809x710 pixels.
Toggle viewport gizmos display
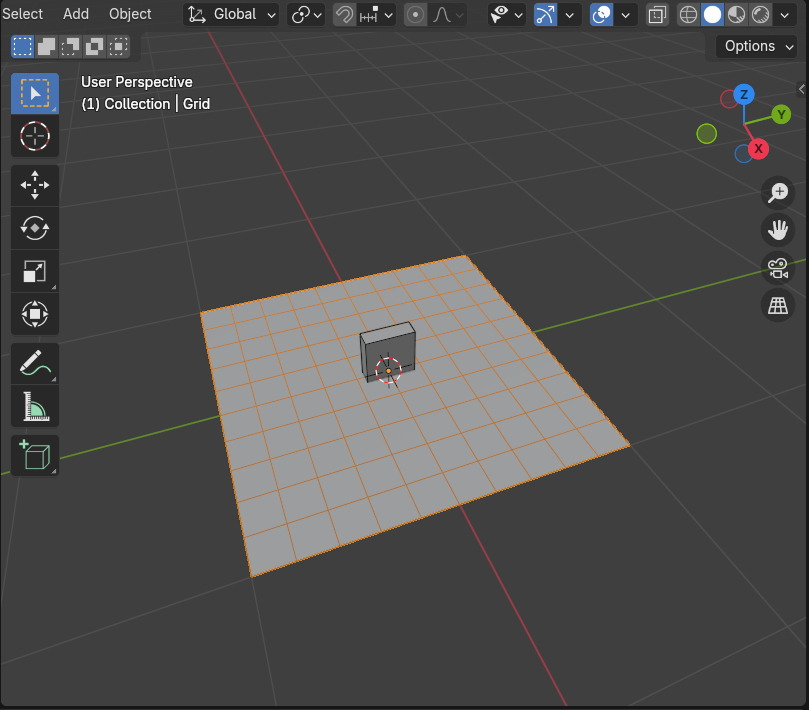(545, 15)
